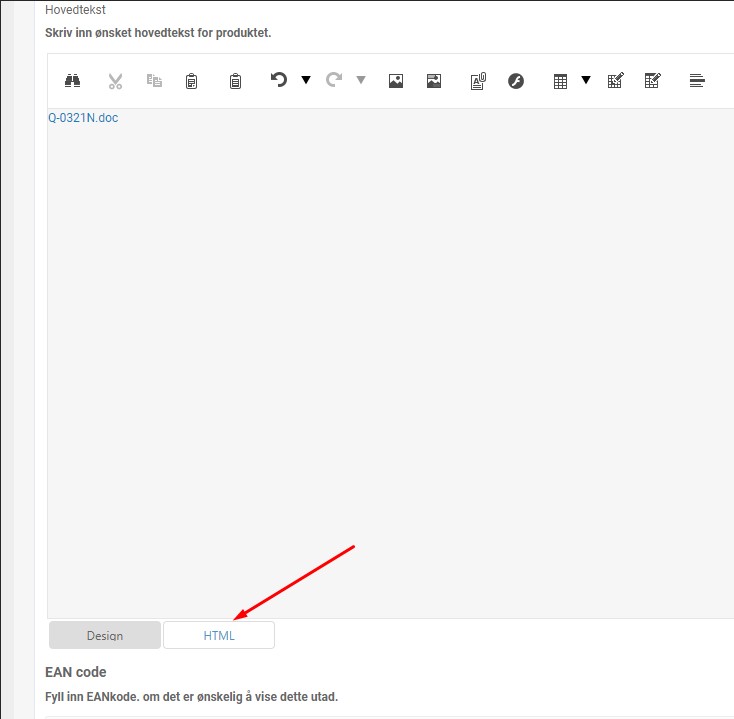Click the first table edit pencil icon
The image size is (734, 719).
(615, 81)
